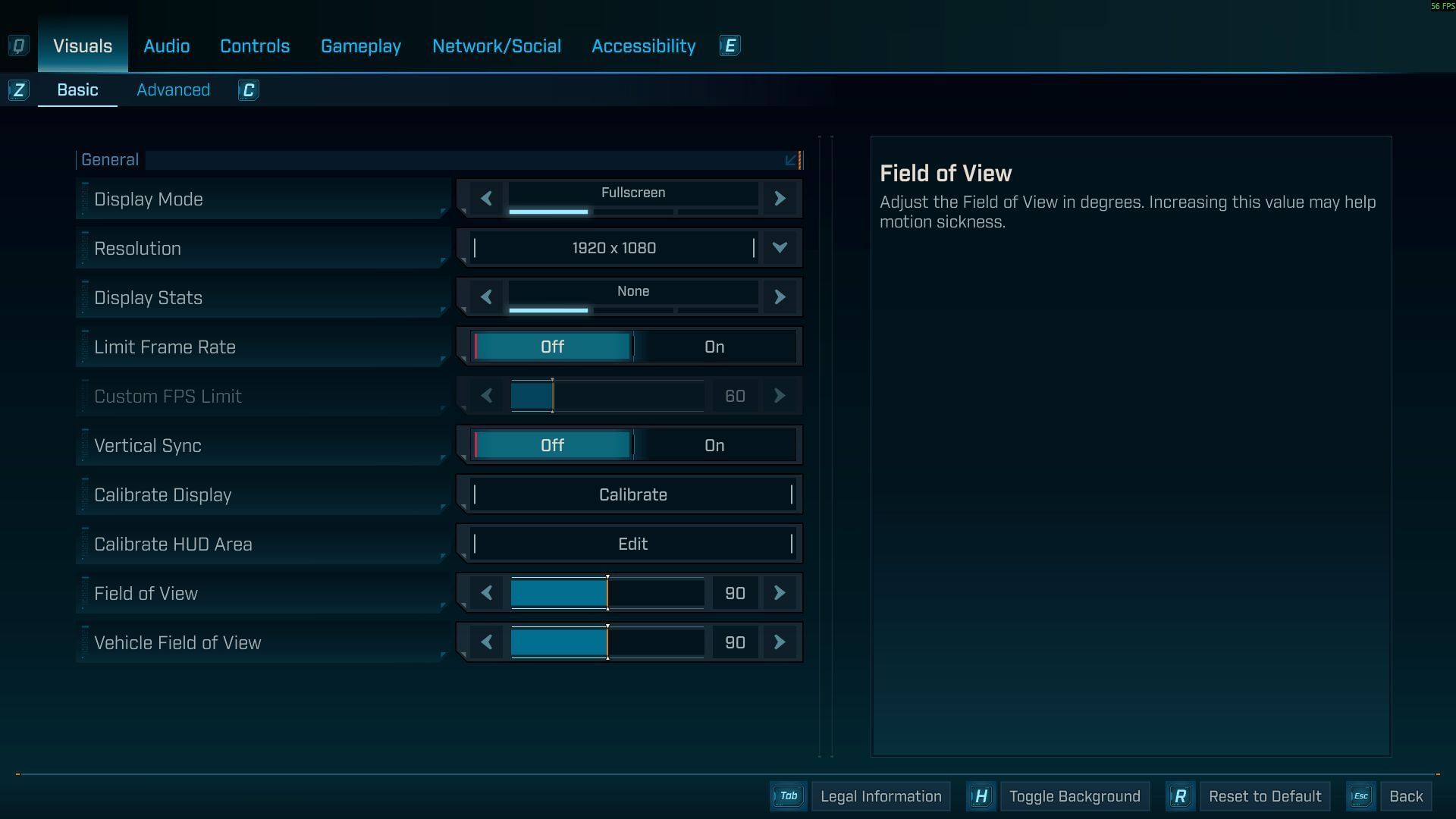
Task: Open the Advanced visuals sub-tab
Action: [173, 90]
